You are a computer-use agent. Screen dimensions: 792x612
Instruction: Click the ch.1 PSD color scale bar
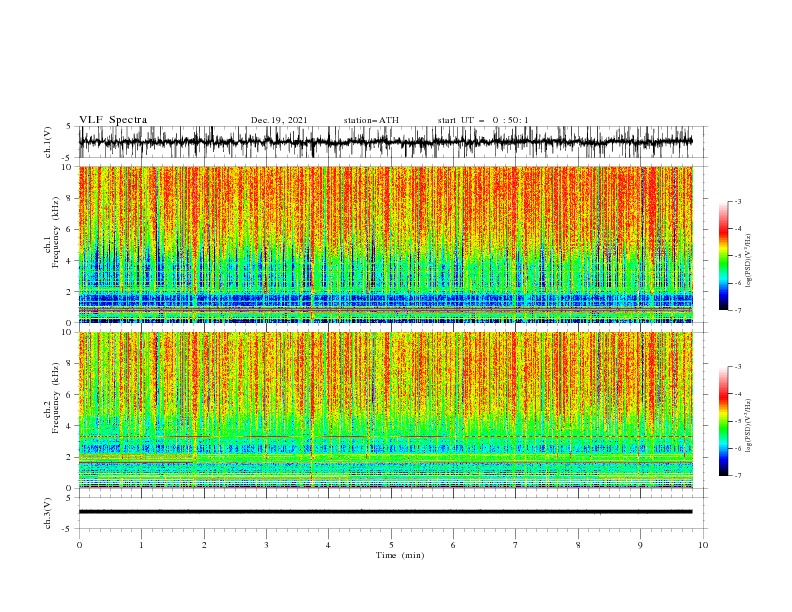point(724,256)
